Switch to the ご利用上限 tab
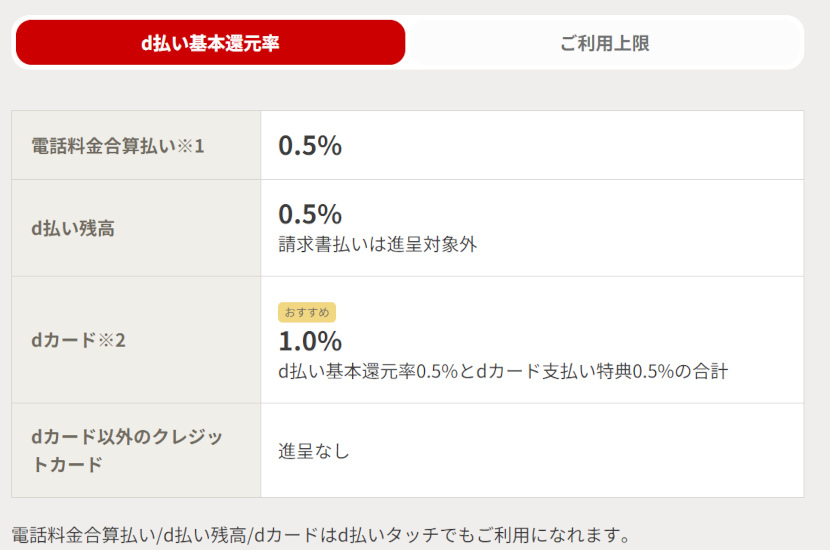Viewport: 830px width, 550px height. pyautogui.click(x=605, y=43)
